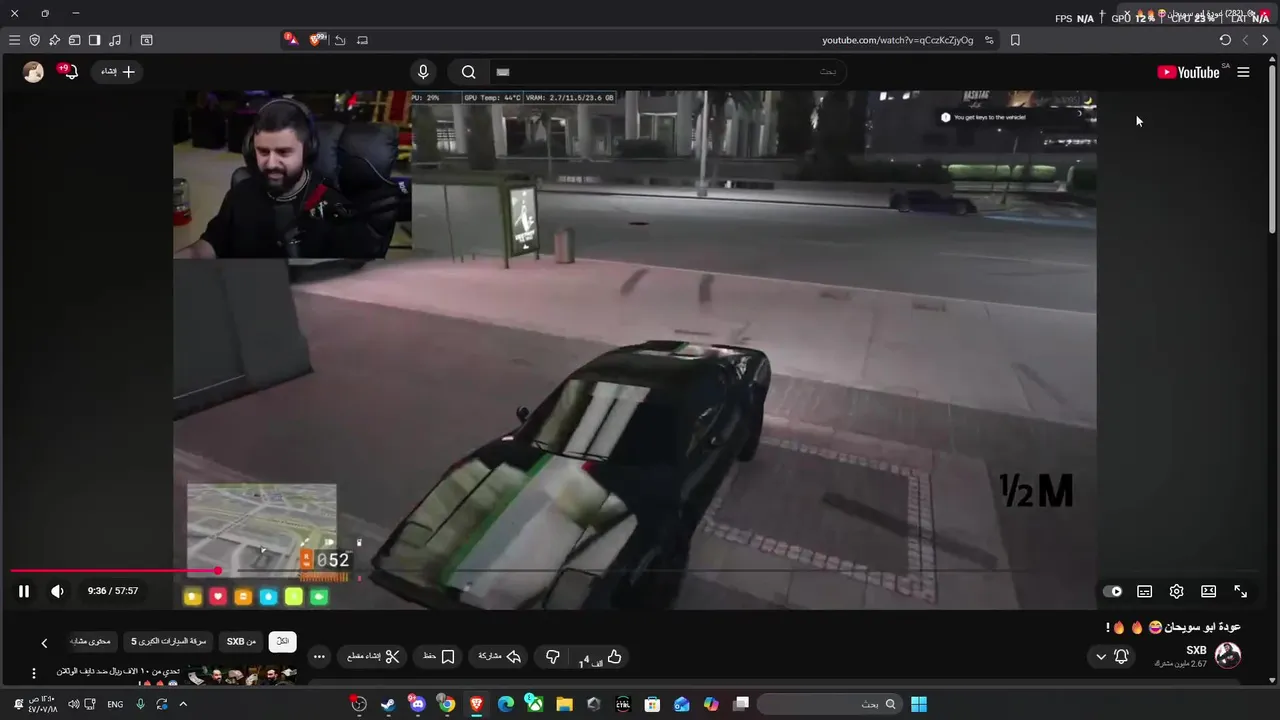The image size is (1280, 720).
Task: Open options for the suggested video
Action: 33,674
